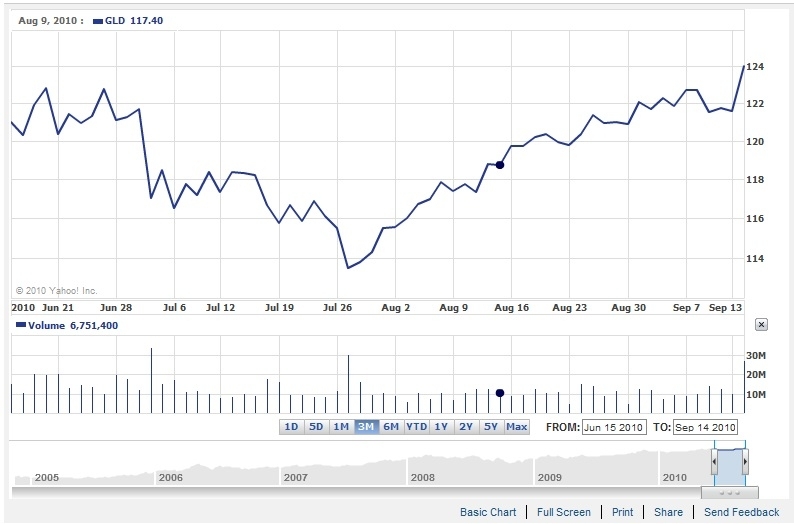Show Max time range

(x=516, y=427)
